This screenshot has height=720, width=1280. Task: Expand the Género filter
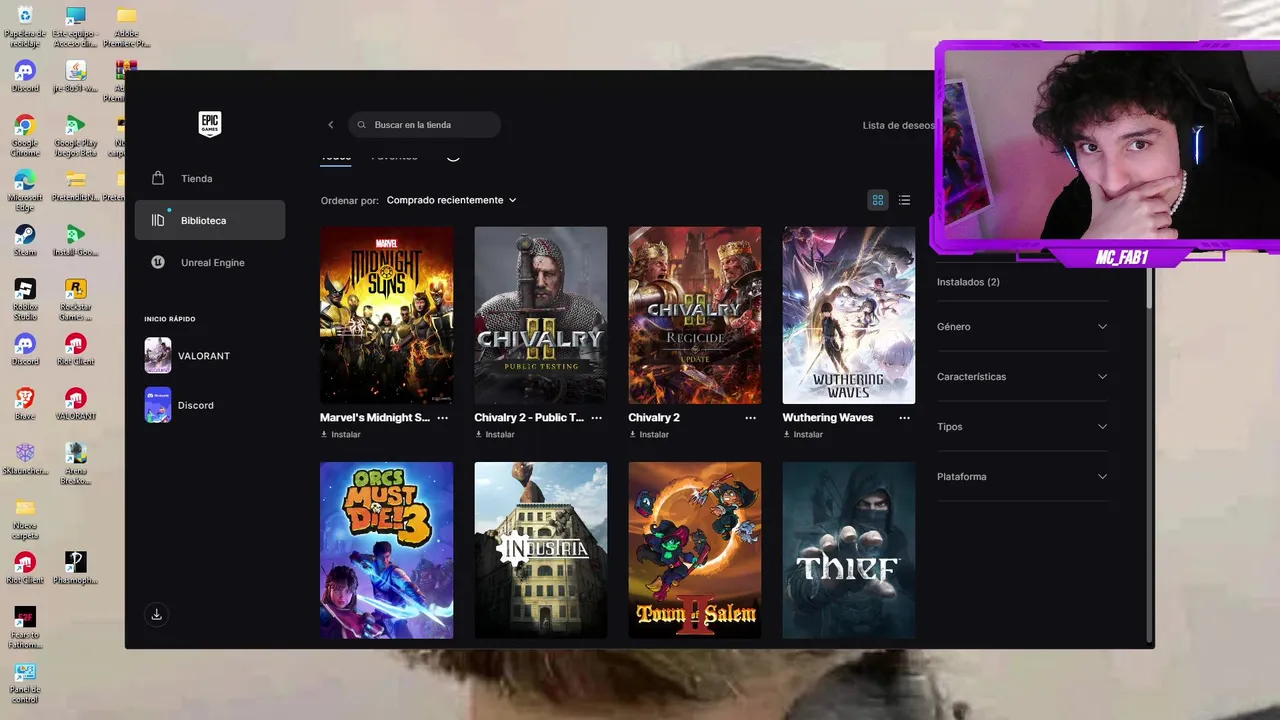[x=1022, y=327]
